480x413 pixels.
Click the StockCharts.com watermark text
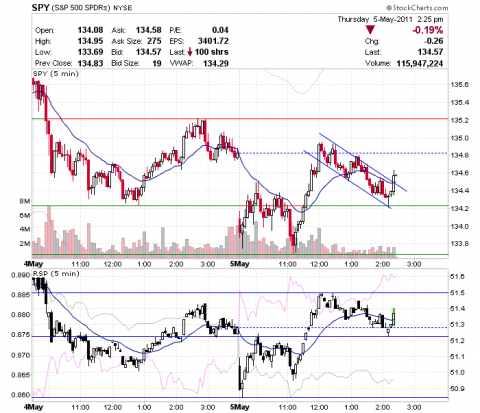click(417, 8)
